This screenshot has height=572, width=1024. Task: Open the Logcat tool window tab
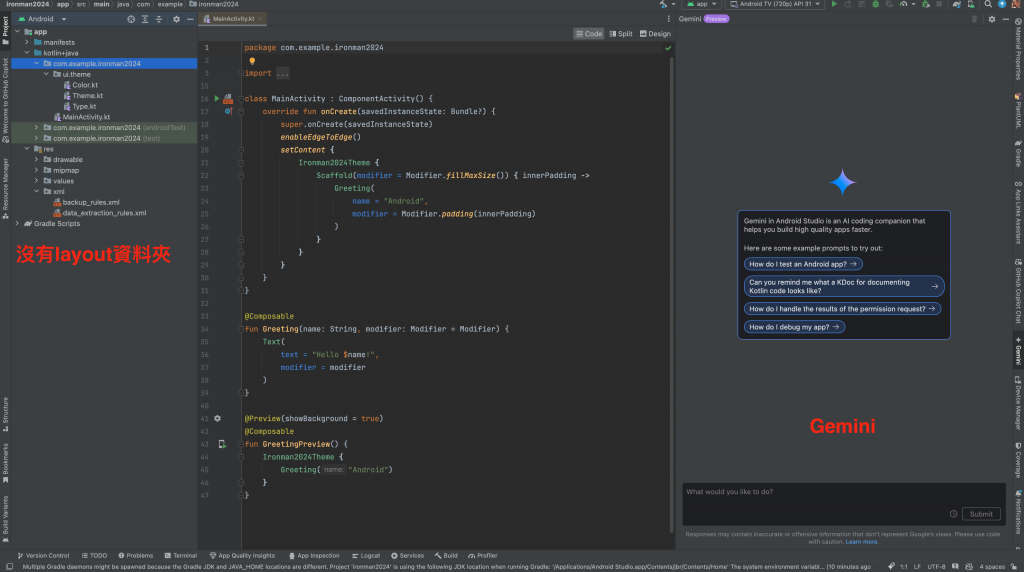[366, 555]
